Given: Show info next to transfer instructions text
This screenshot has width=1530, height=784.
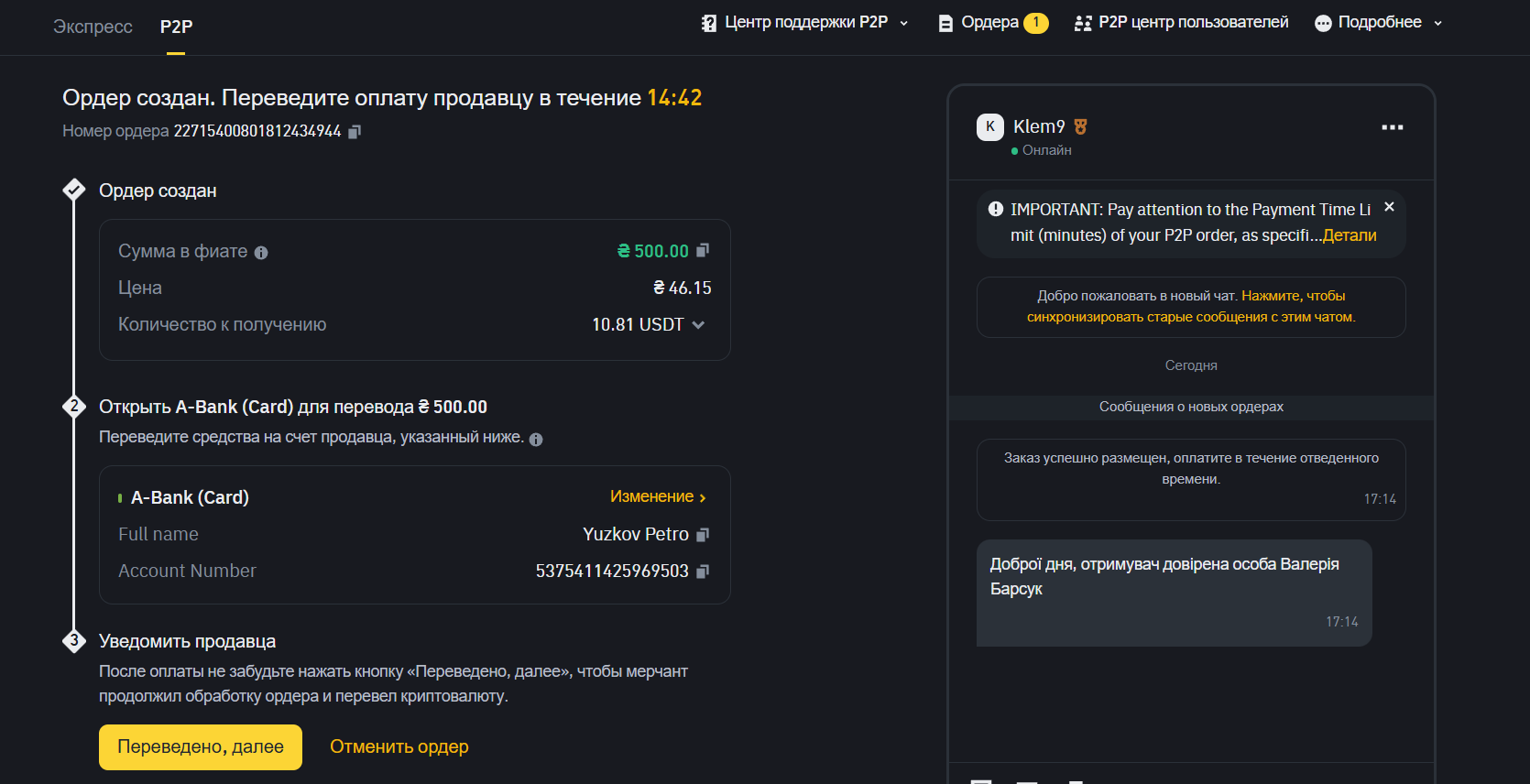Looking at the screenshot, I should [536, 440].
